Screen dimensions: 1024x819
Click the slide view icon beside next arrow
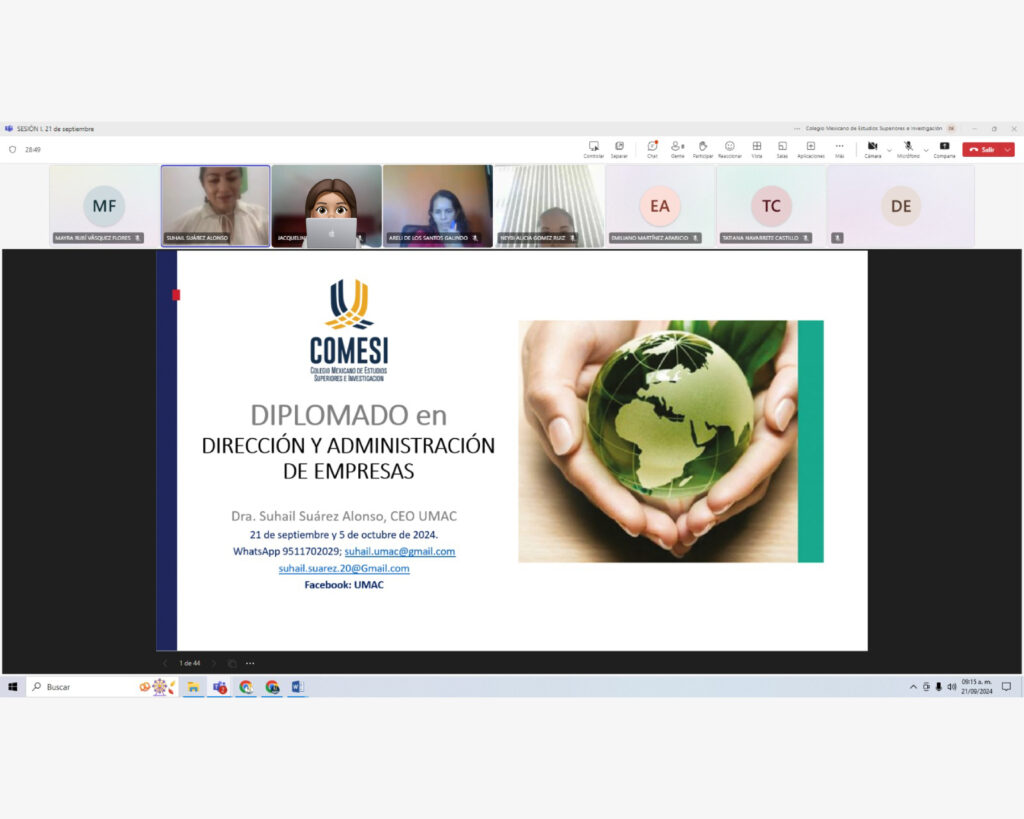232,663
